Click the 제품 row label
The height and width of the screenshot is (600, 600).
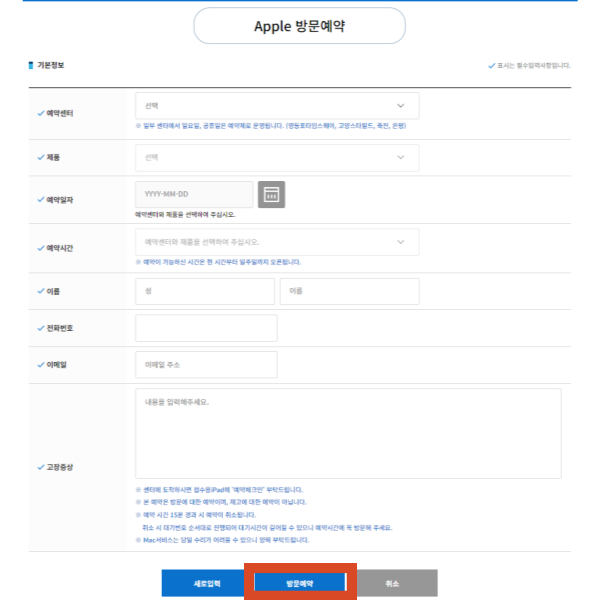(x=53, y=157)
